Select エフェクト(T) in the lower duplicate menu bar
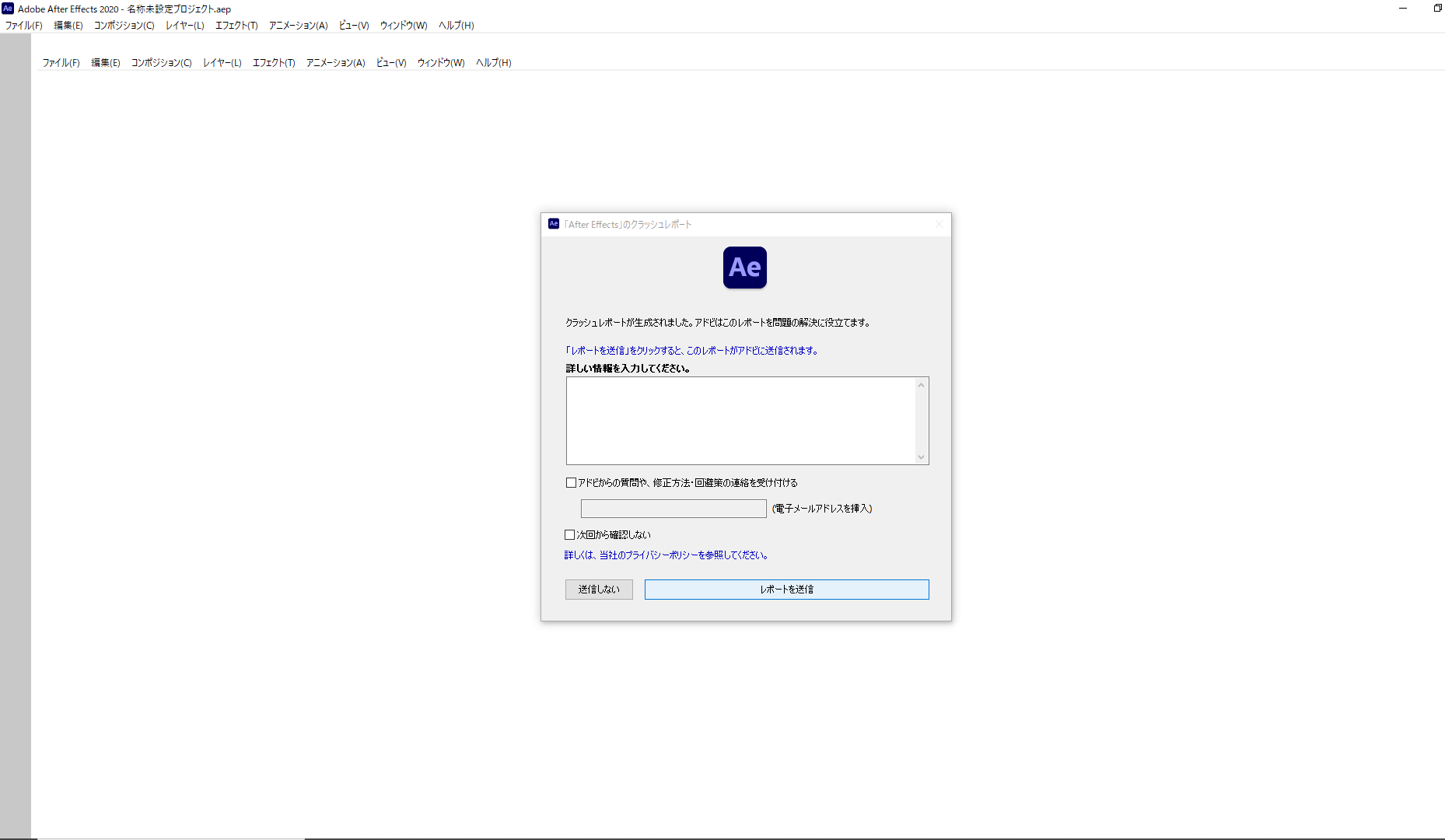The image size is (1445, 840). (x=274, y=63)
